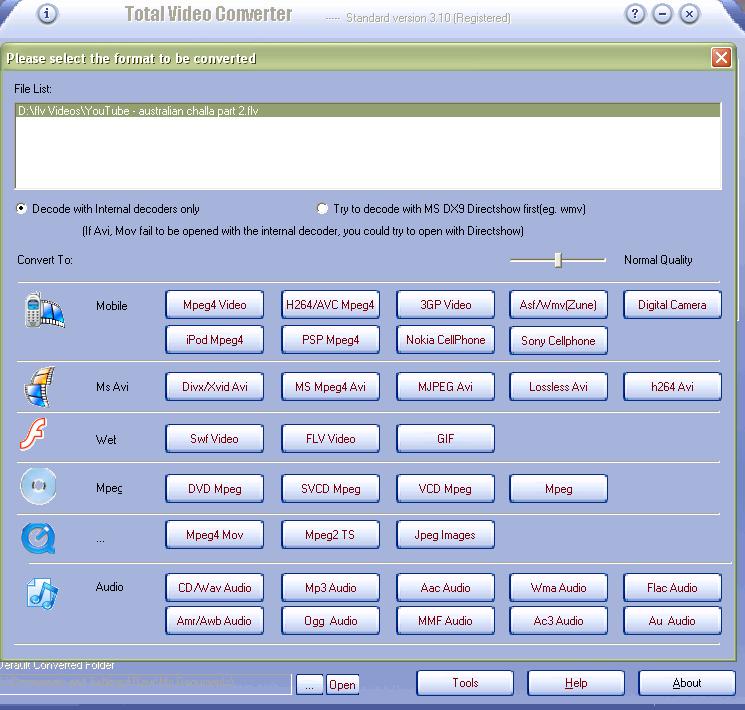
Task: Open the default converted folder
Action: (342, 685)
